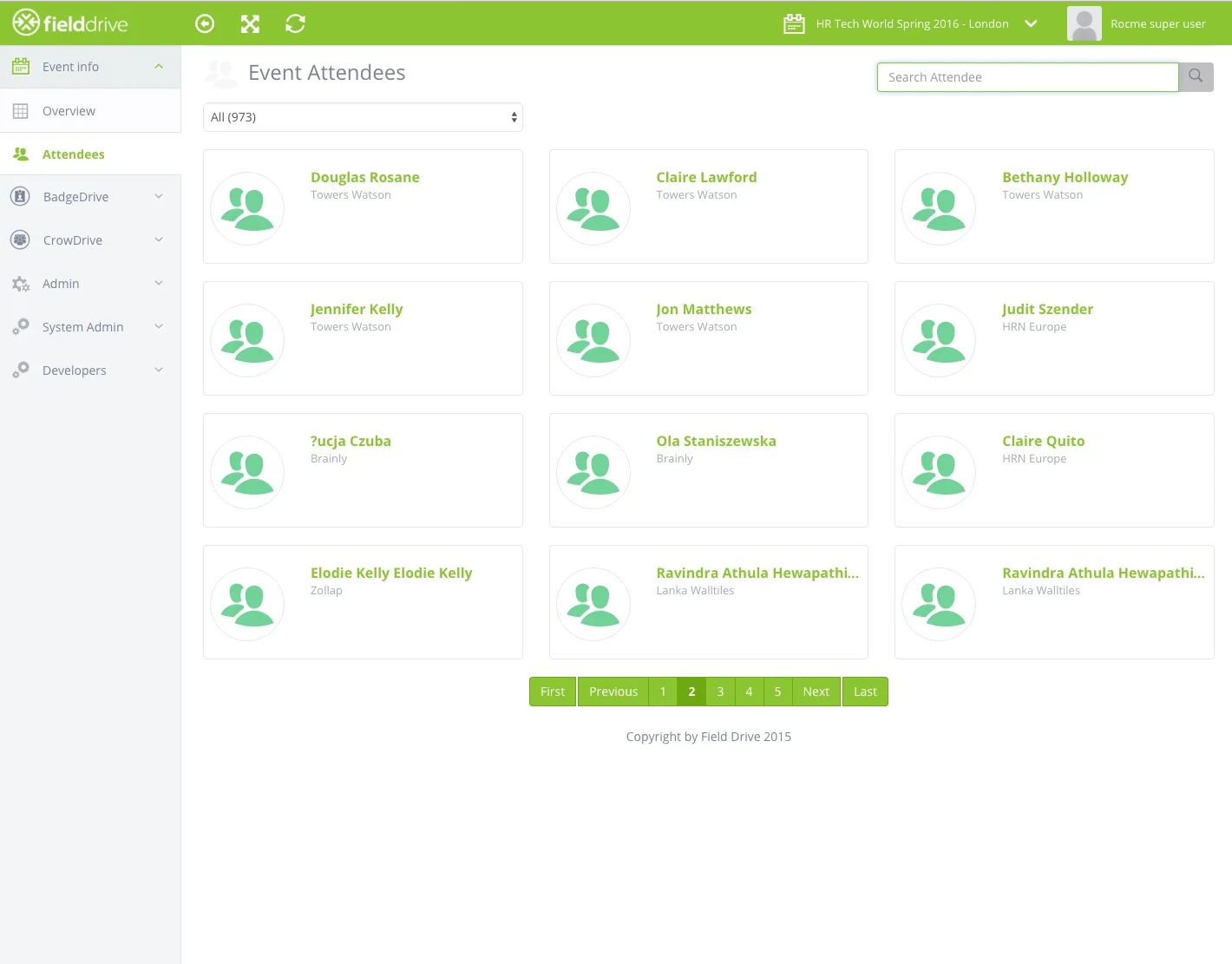Jump to the Last page

(x=865, y=692)
